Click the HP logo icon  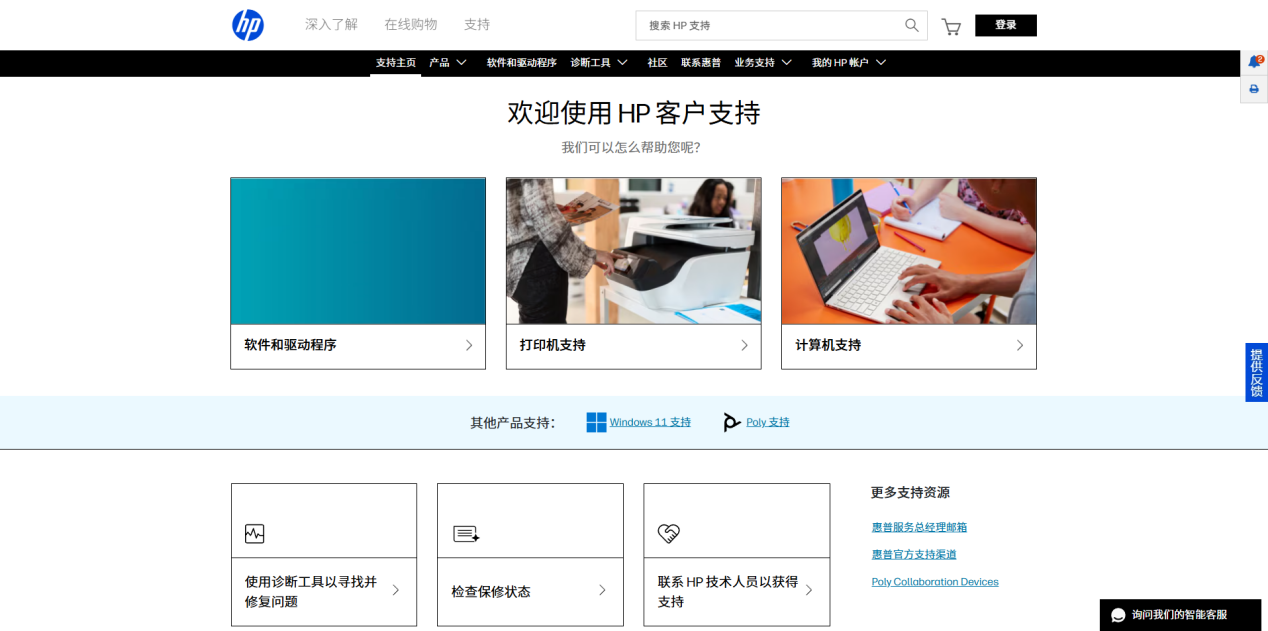tap(248, 25)
